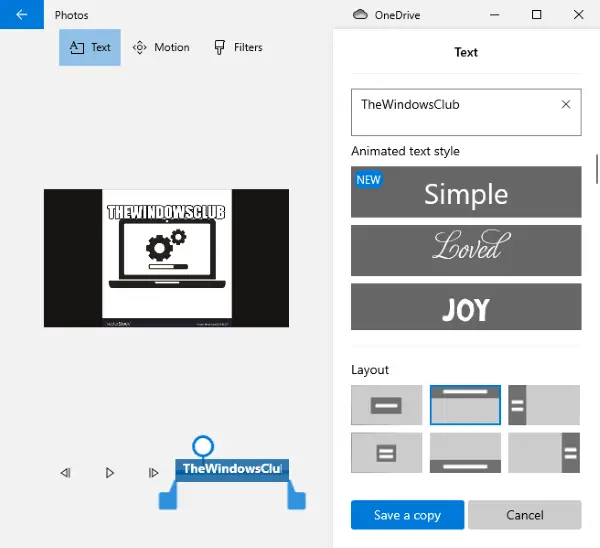Switch to the Motion tab
600x548 pixels.
click(161, 47)
